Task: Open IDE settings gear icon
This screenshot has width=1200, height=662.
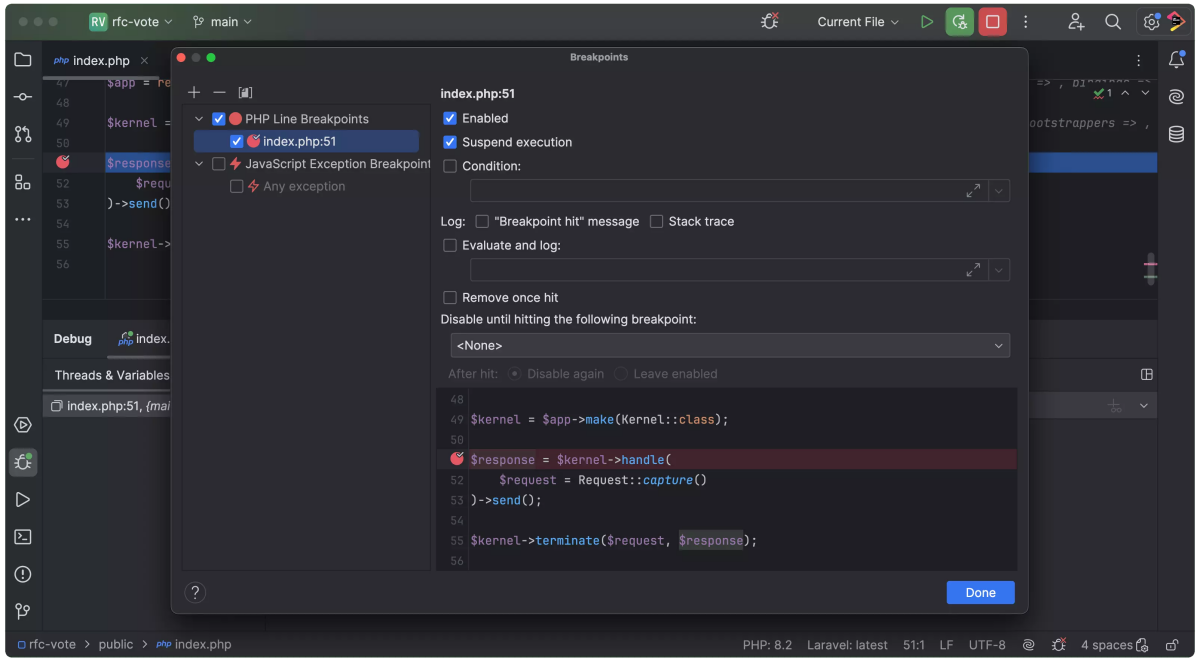Action: [x=1151, y=22]
